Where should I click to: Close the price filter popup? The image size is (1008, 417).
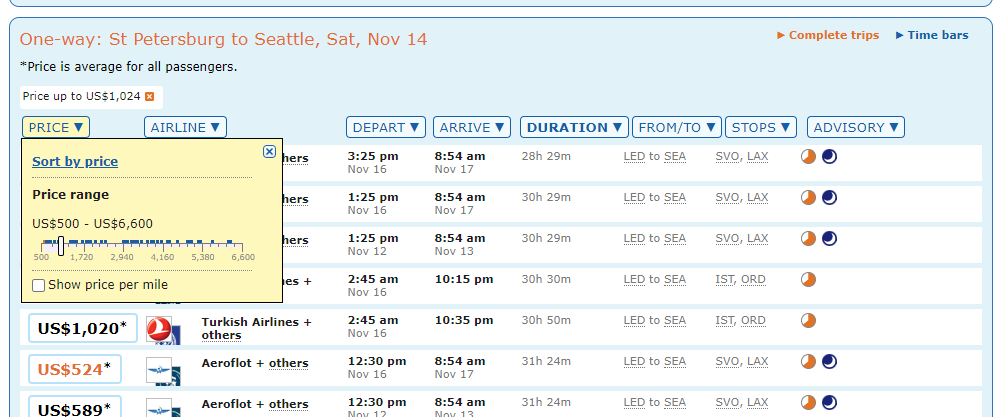point(269,151)
